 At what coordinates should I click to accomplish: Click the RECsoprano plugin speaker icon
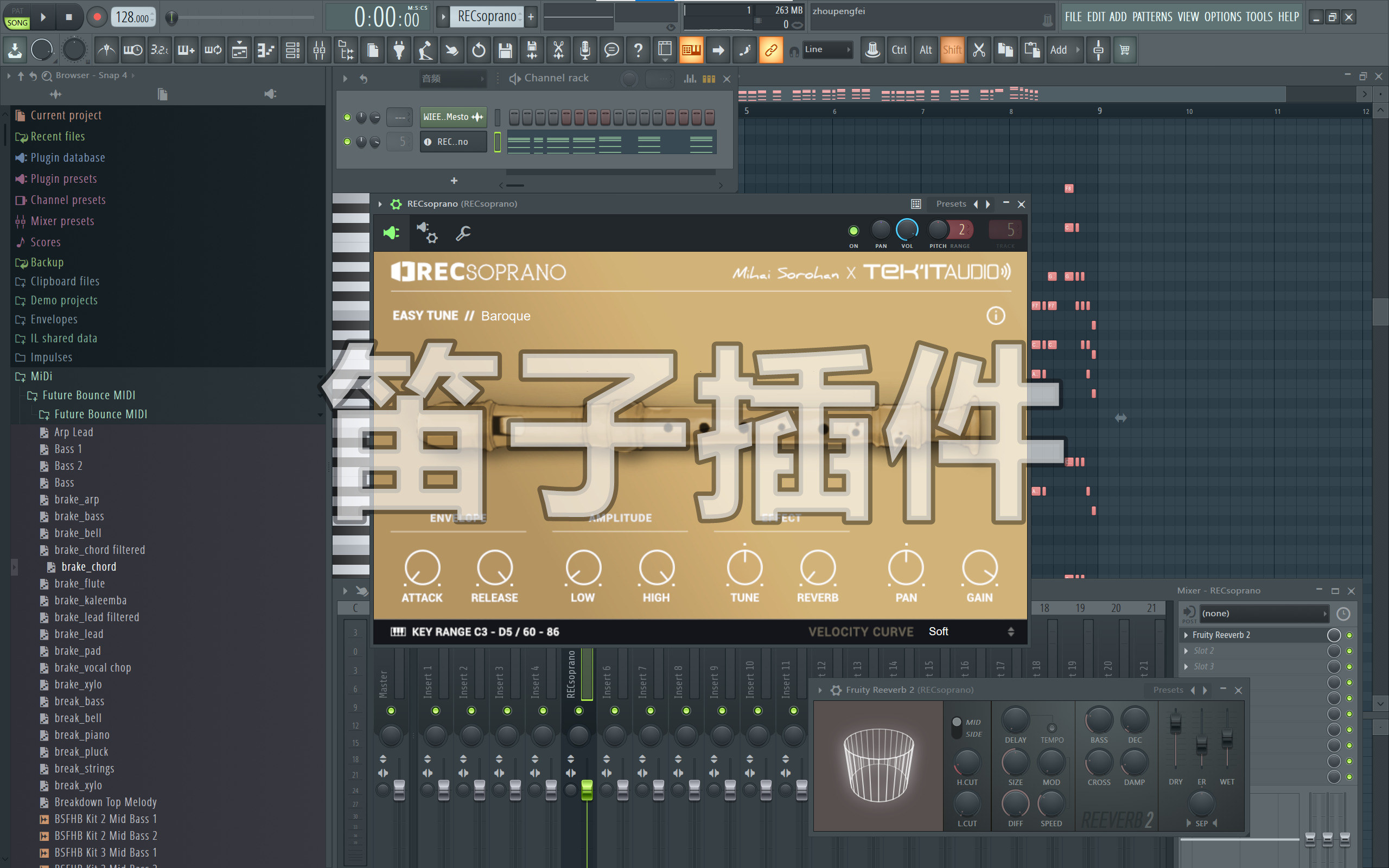coord(391,233)
